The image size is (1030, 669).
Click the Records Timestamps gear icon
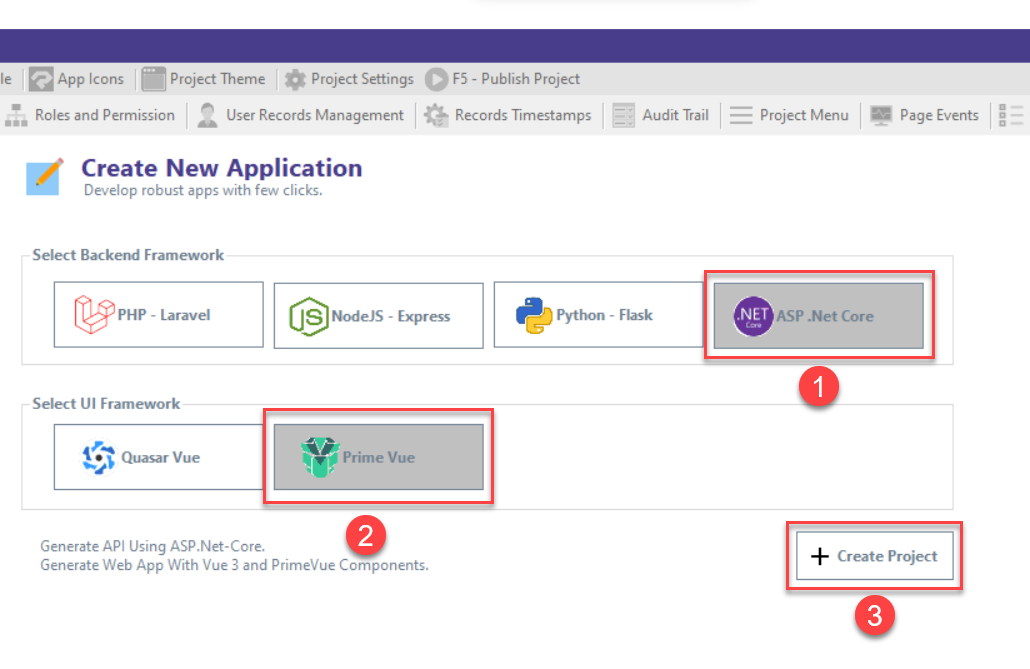[436, 116]
